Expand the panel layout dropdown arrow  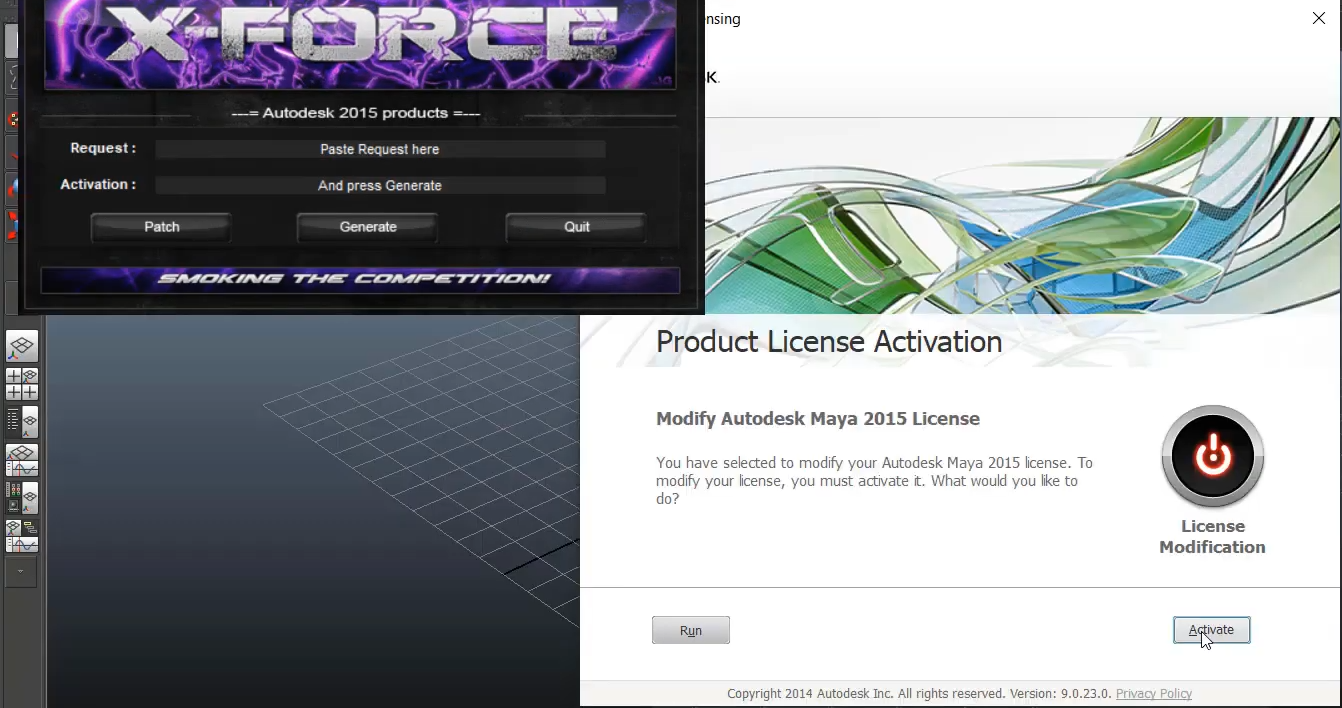[x=21, y=572]
